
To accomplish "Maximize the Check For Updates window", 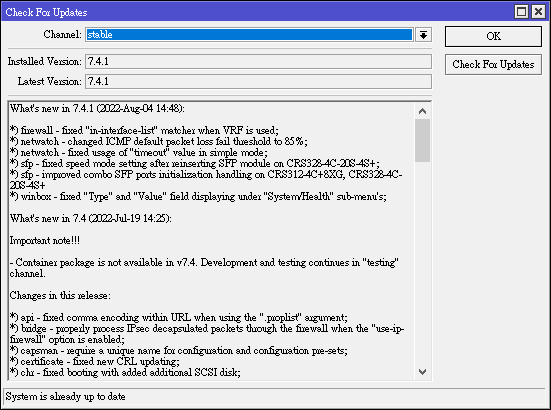I will [x=521, y=12].
